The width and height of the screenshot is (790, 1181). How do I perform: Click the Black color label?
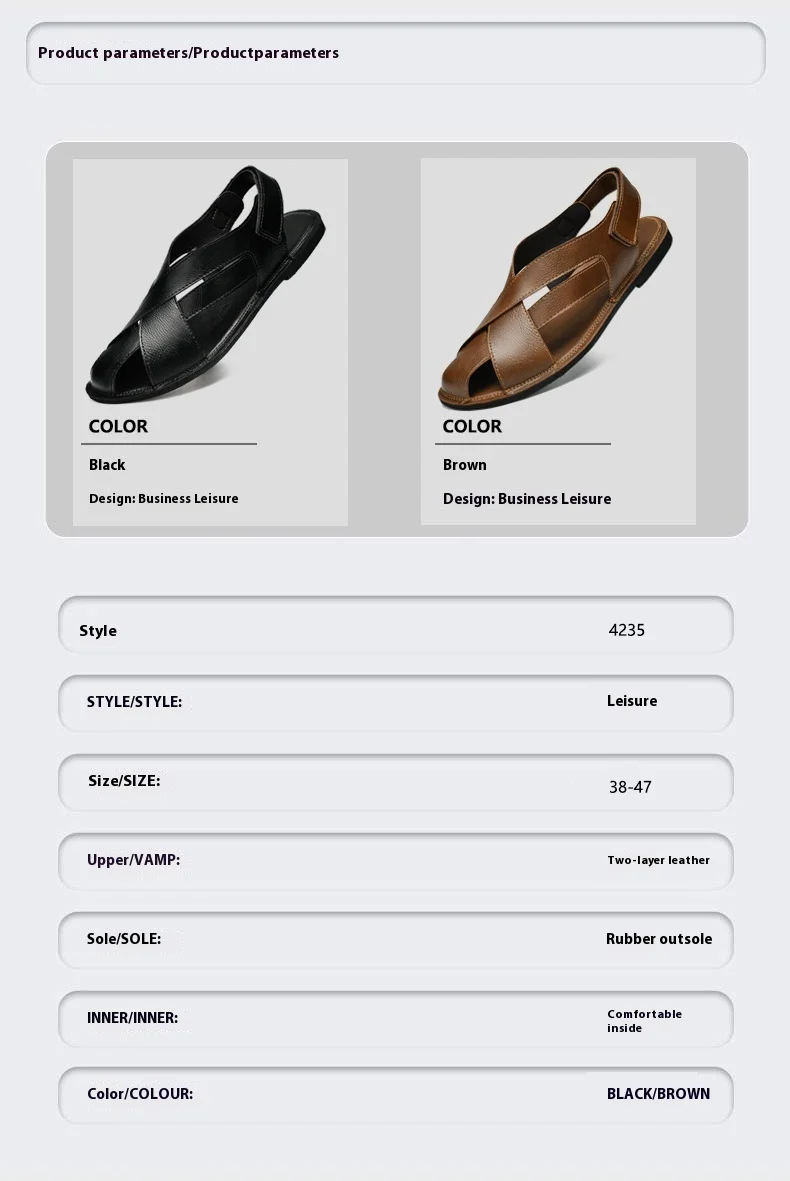tap(107, 465)
